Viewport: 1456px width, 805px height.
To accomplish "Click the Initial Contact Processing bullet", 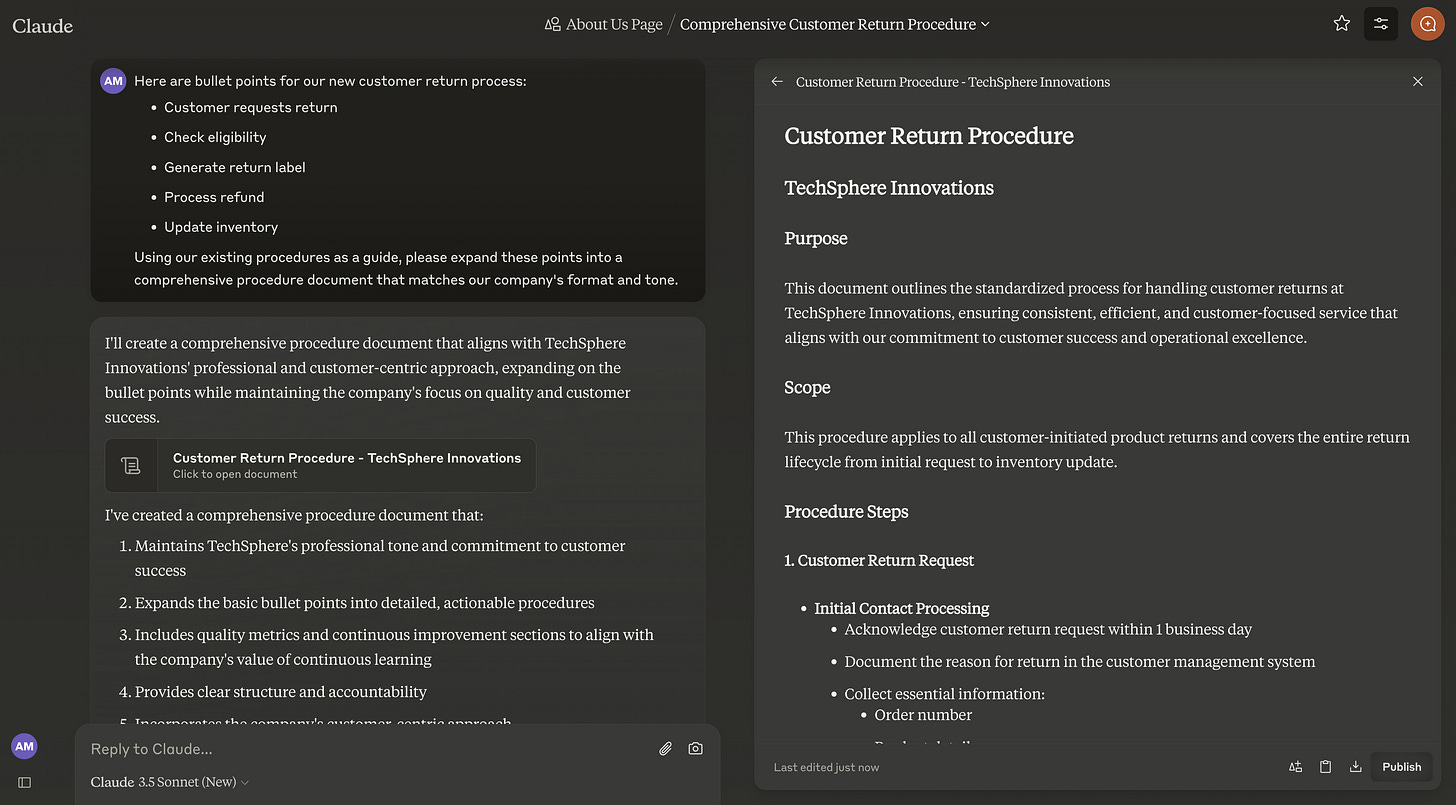I will tap(902, 609).
